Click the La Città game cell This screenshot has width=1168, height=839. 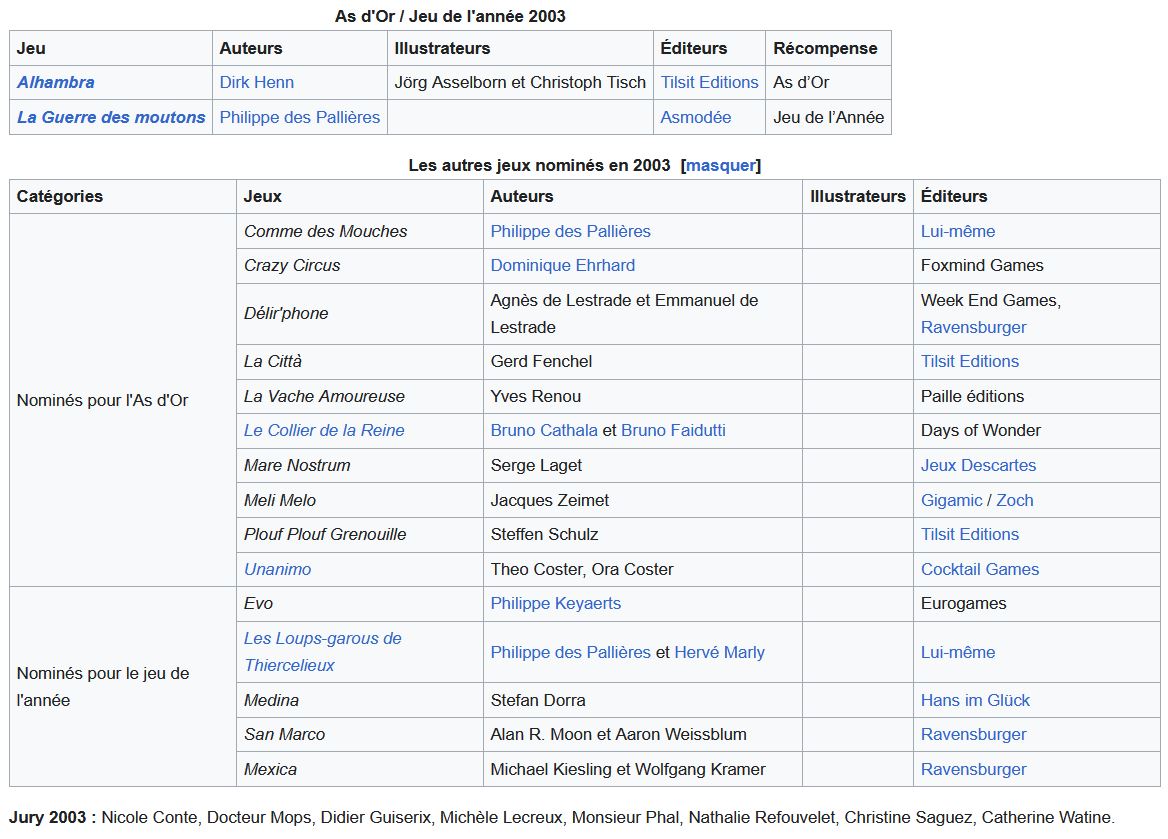coord(360,362)
